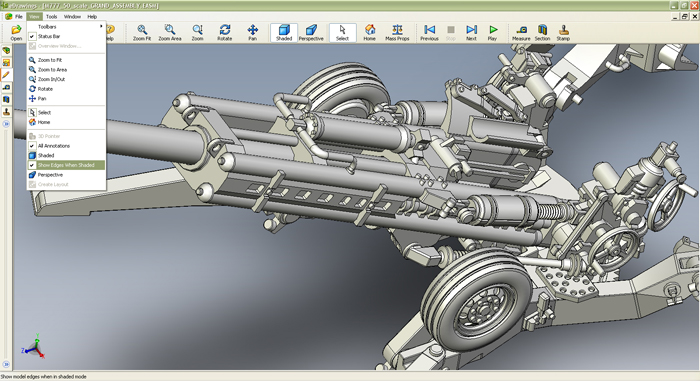The height and width of the screenshot is (381, 700).
Task: Choose Select in the View menu
Action: tap(66, 113)
